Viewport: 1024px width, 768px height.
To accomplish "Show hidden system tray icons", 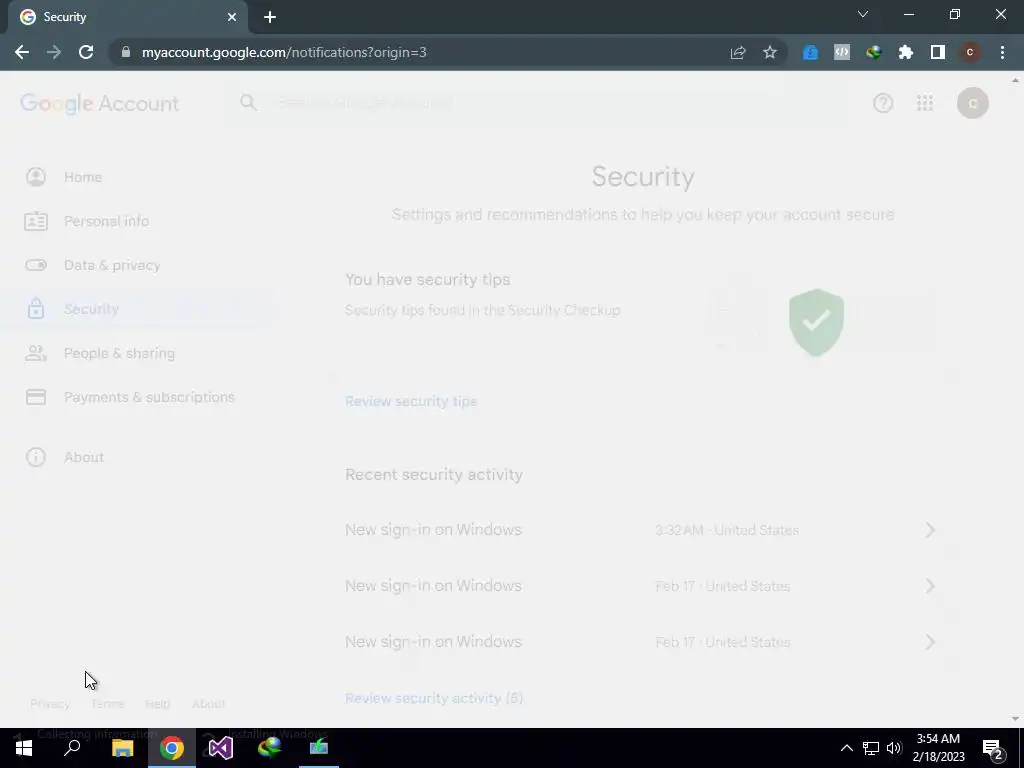I will (x=846, y=748).
